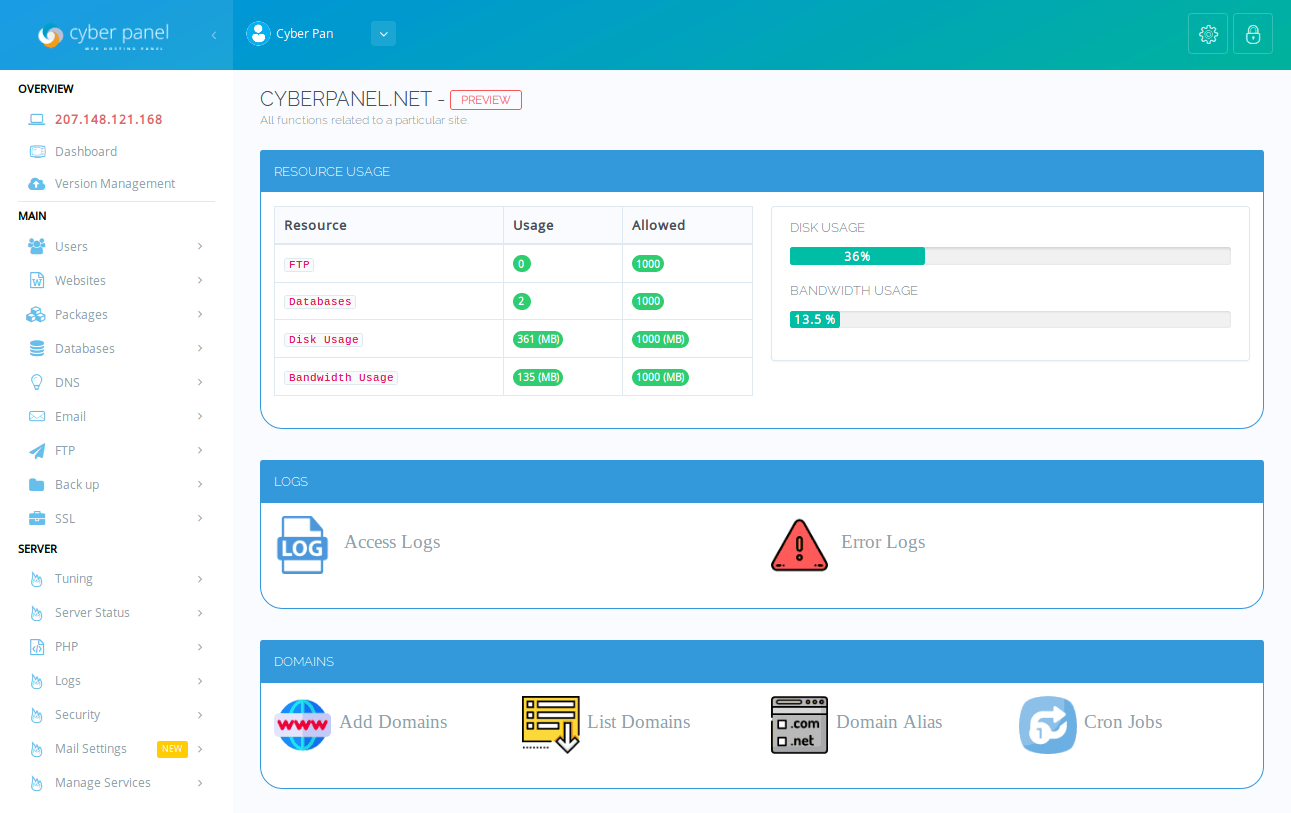Click the Cron Jobs link
This screenshot has width=1291, height=813.
click(1123, 722)
